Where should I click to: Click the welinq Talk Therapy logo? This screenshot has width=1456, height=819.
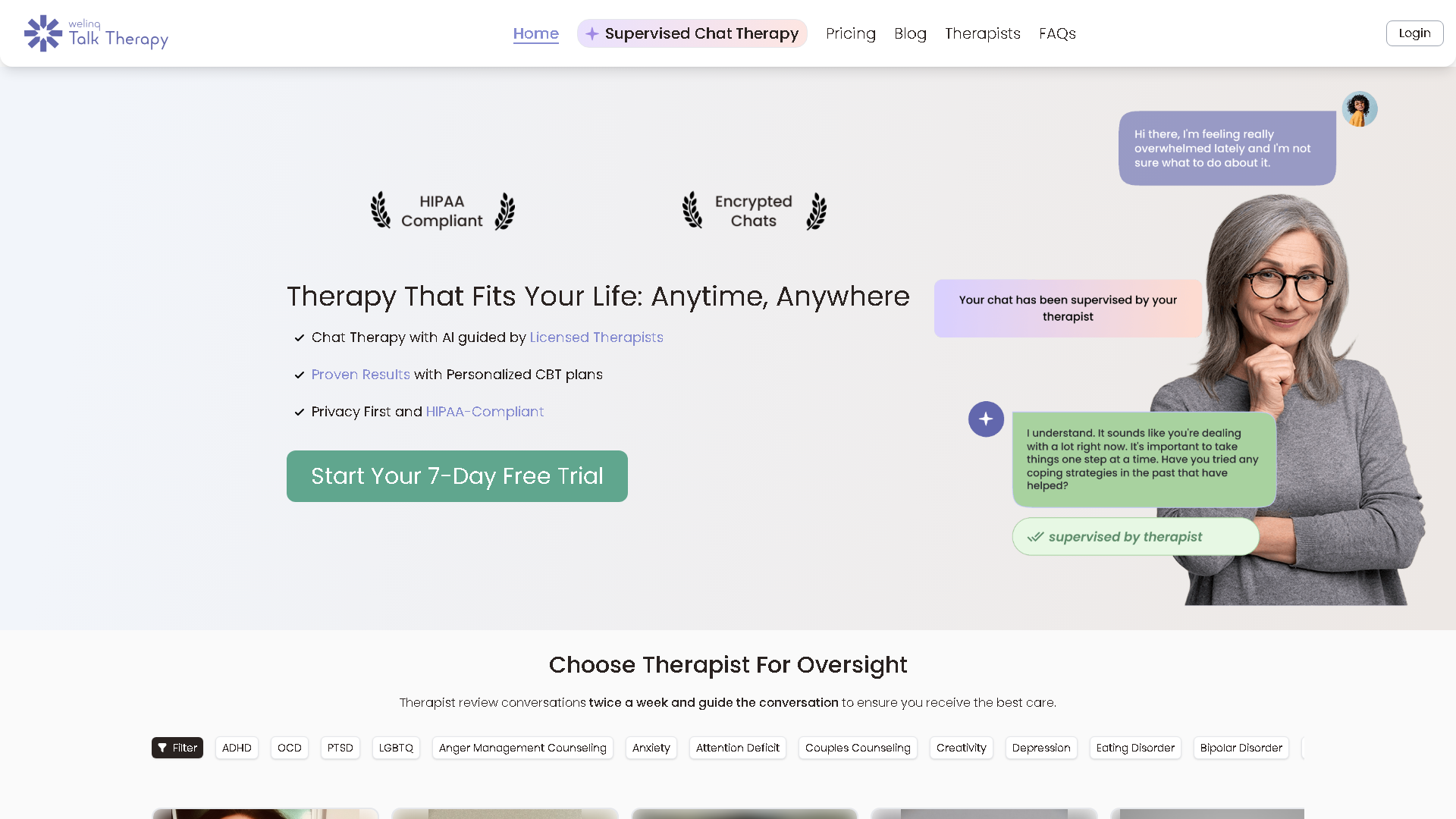point(96,33)
